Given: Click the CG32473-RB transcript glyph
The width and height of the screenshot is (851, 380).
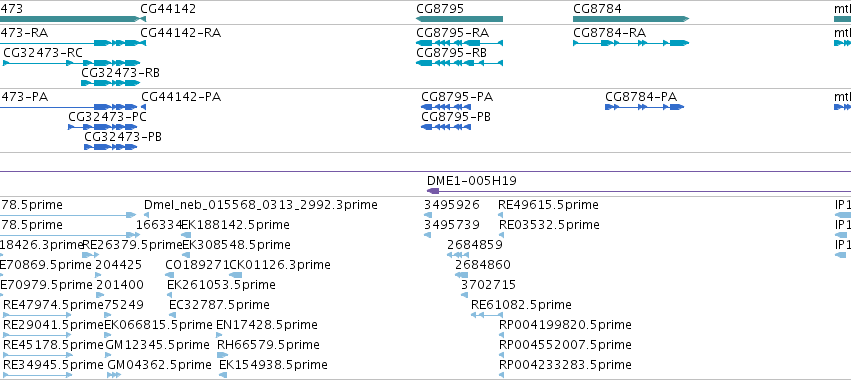Looking at the screenshot, I should [x=110, y=83].
